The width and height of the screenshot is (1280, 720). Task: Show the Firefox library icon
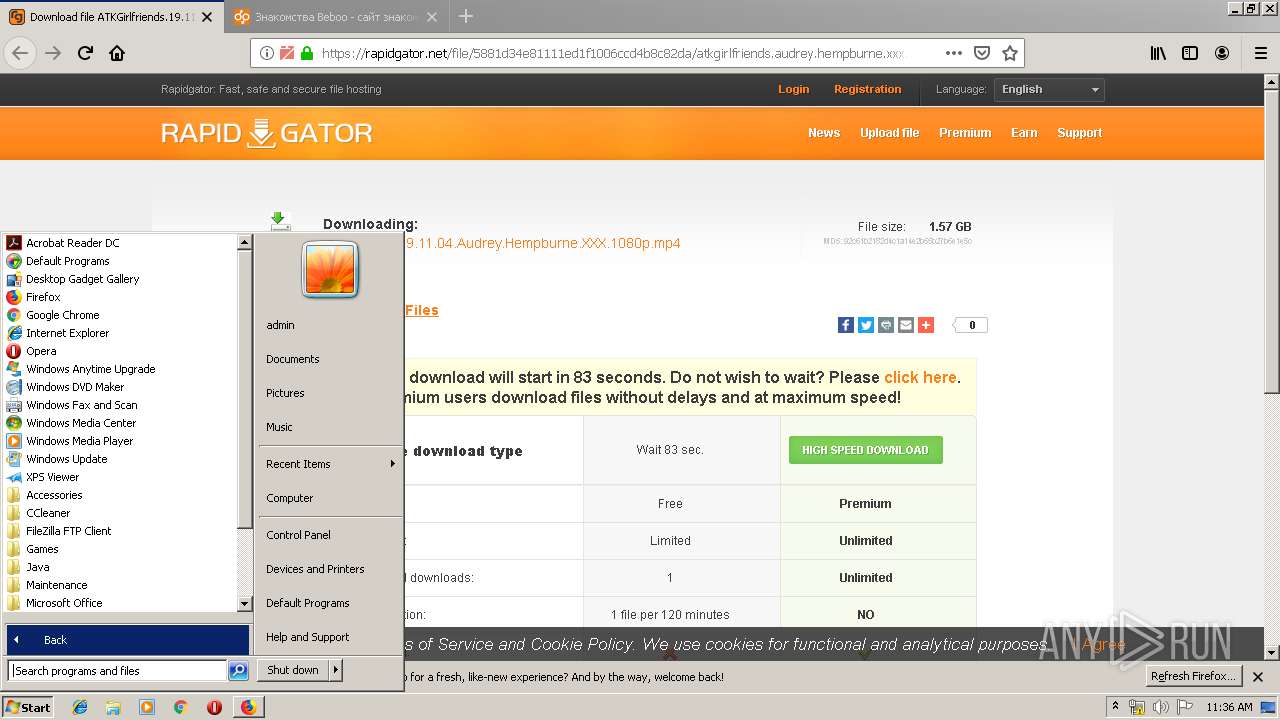coord(1158,53)
